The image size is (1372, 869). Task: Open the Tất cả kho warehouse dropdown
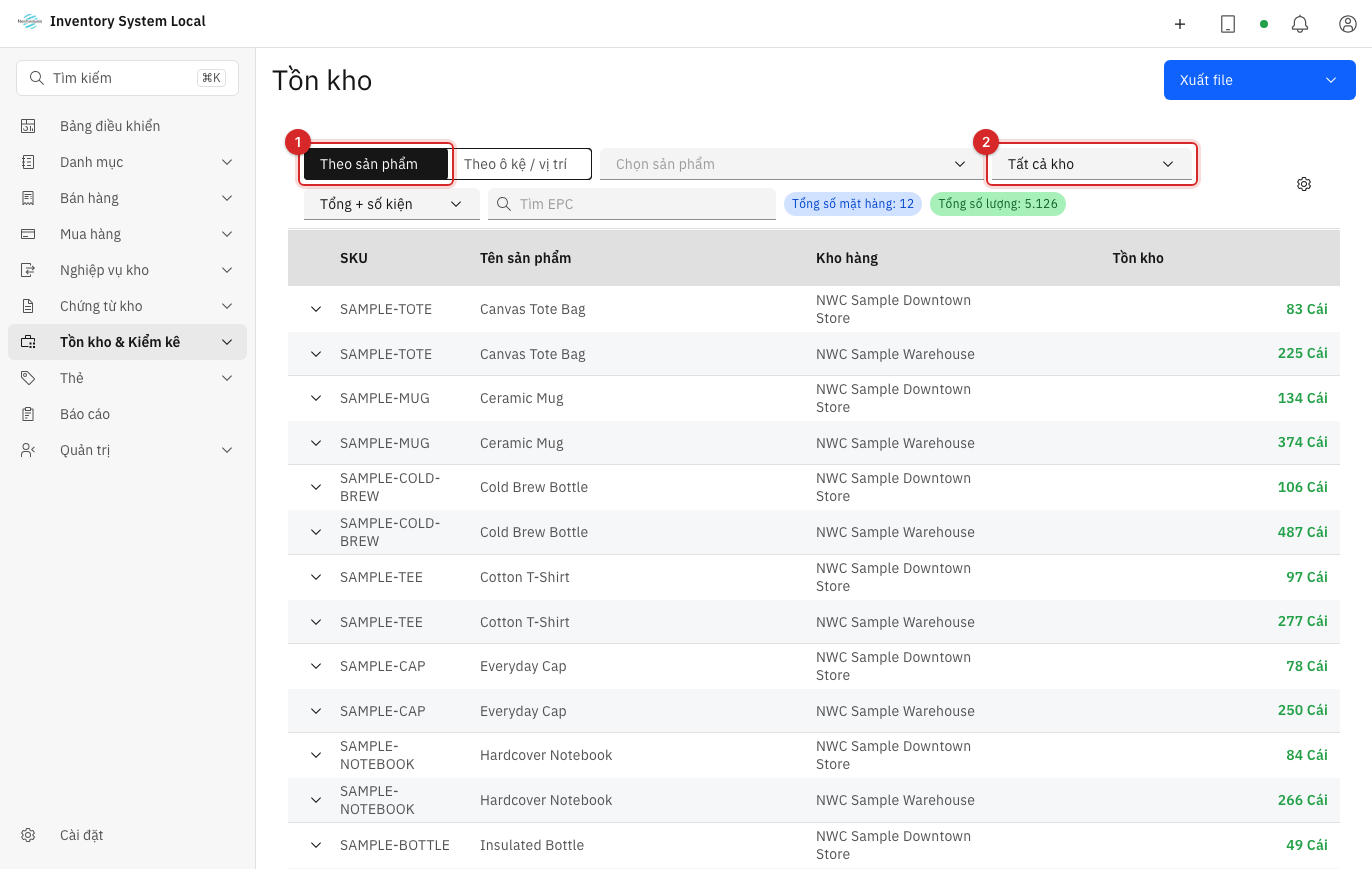point(1092,164)
